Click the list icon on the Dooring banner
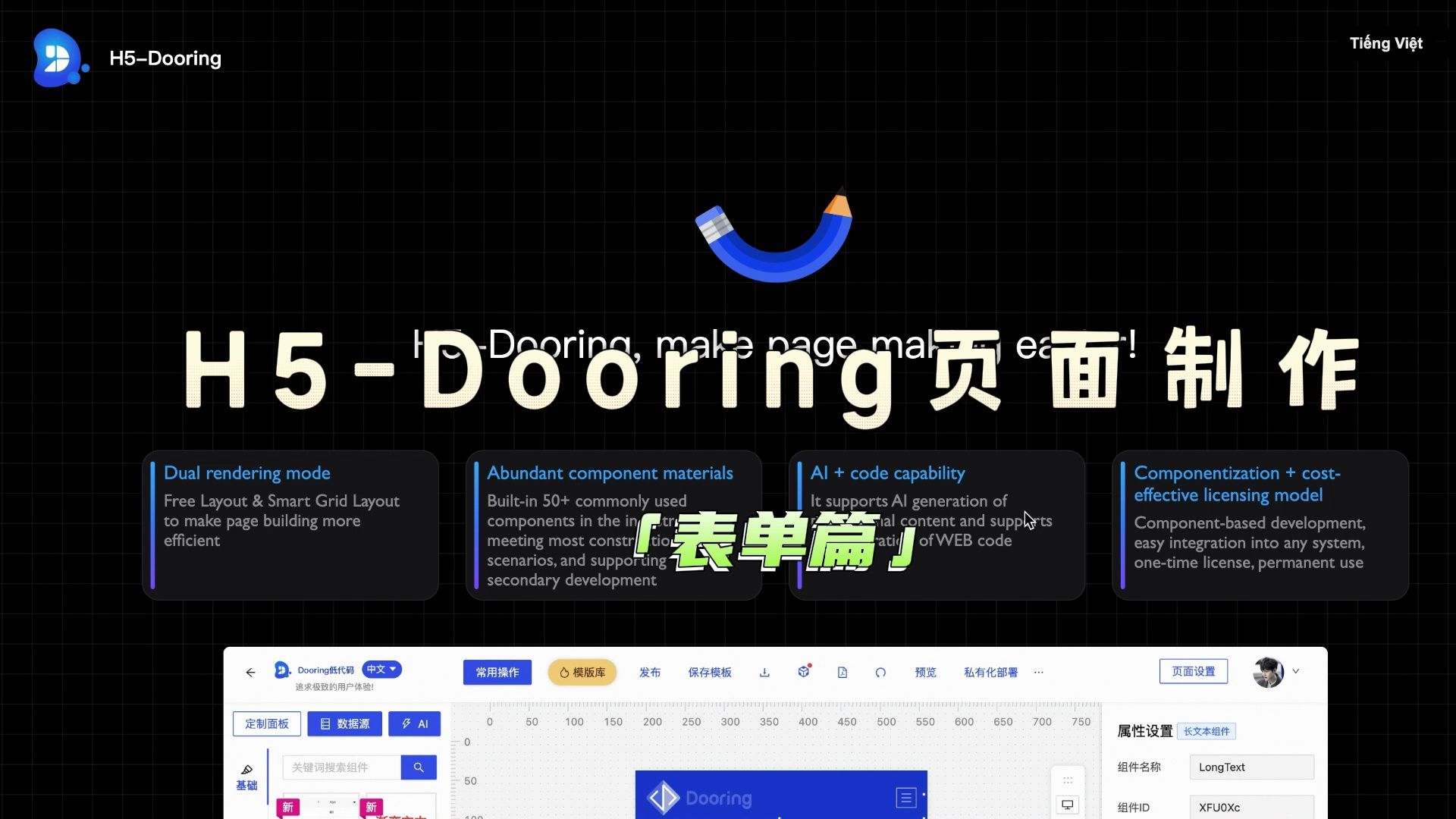1456x819 pixels. [906, 798]
